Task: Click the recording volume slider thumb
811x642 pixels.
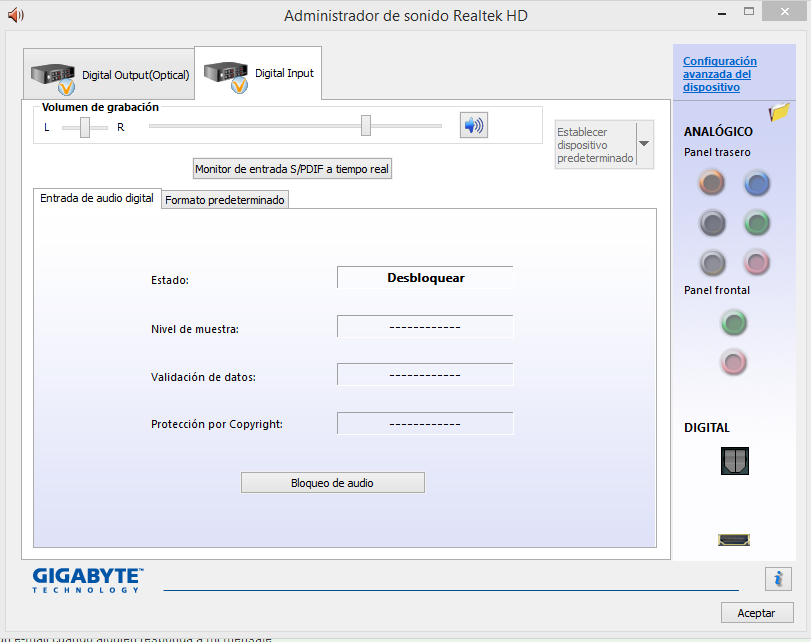Action: coord(366,126)
